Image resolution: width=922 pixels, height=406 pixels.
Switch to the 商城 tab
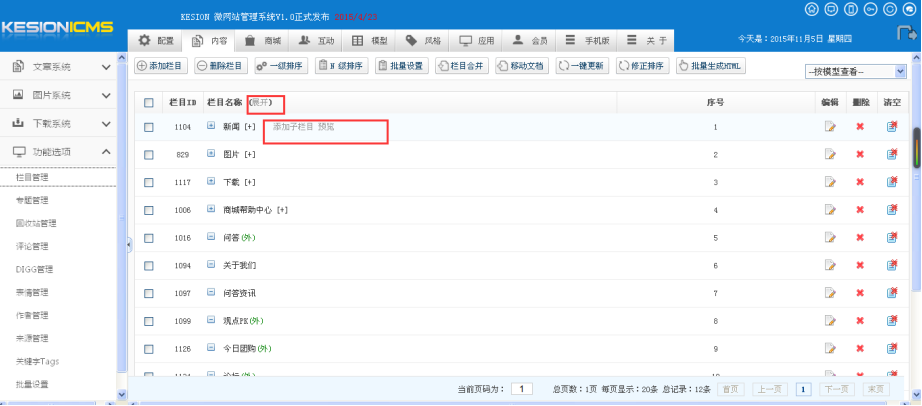click(264, 41)
